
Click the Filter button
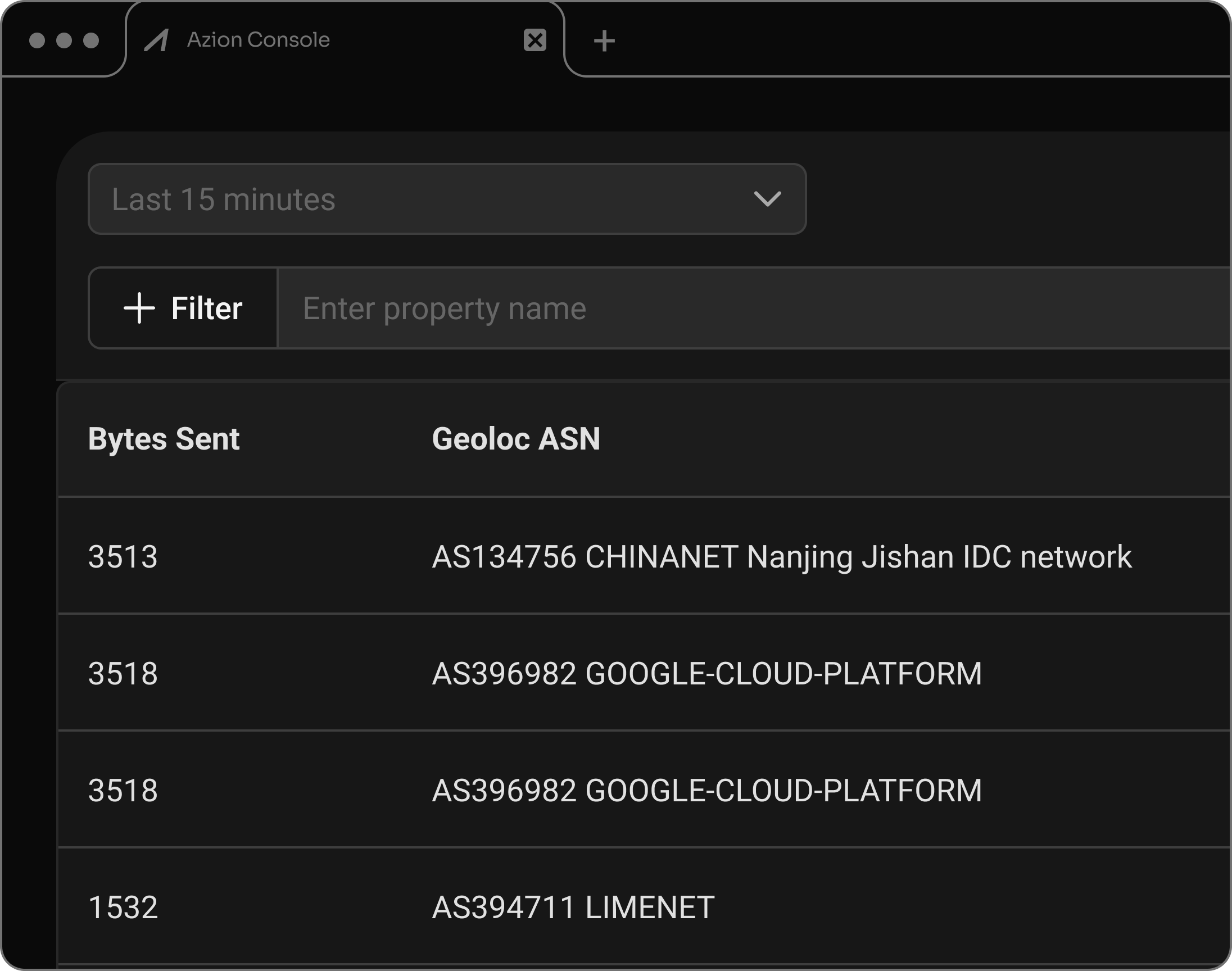(183, 308)
